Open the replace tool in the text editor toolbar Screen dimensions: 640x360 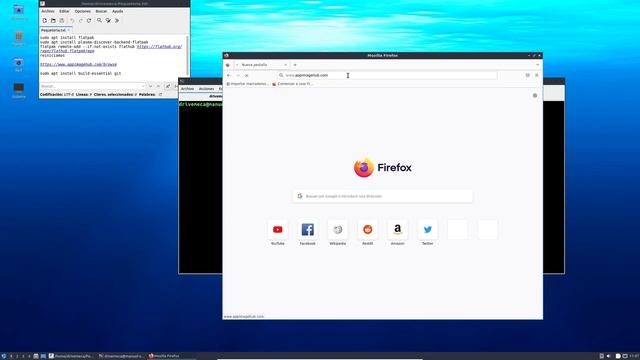(x=108, y=20)
